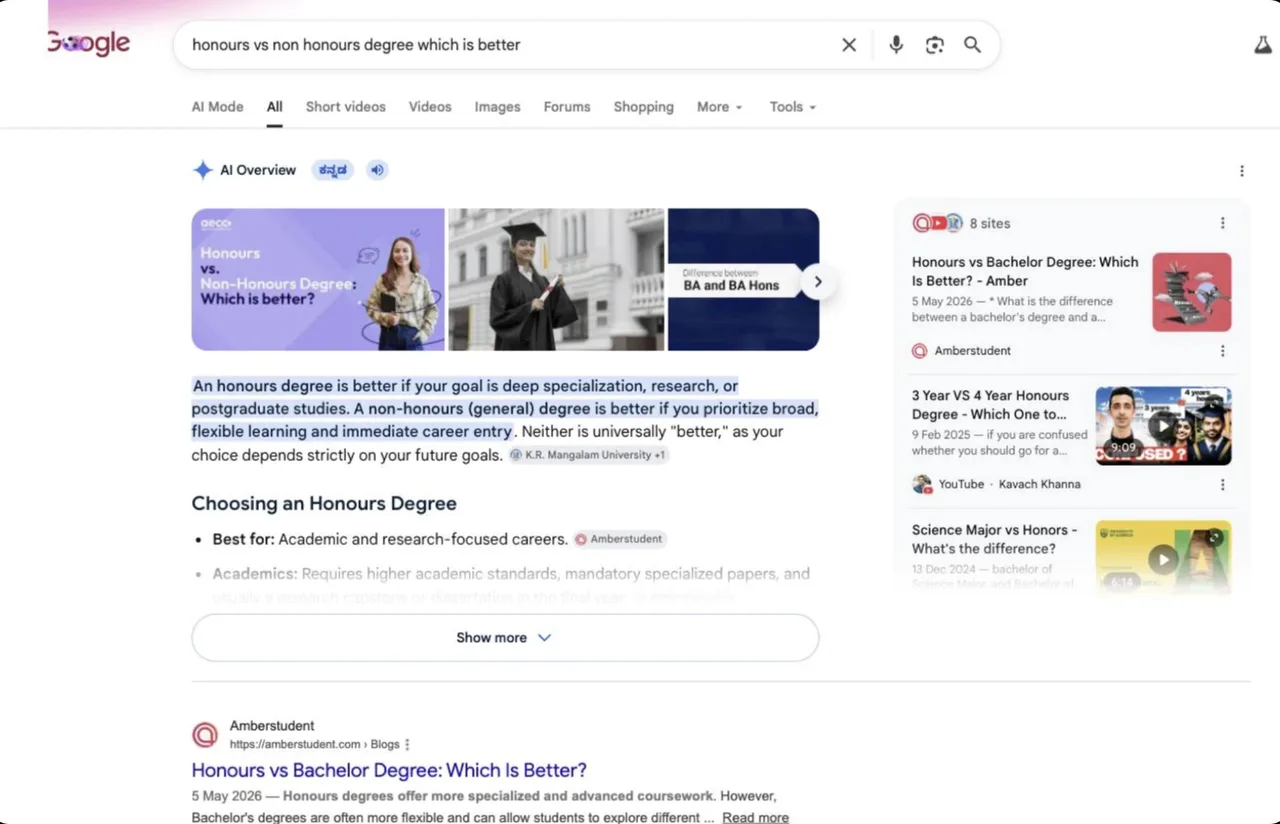Viewport: 1280px width, 824px height.
Task: Play the Science Major vs Honors video thumbnail
Action: point(1163,557)
